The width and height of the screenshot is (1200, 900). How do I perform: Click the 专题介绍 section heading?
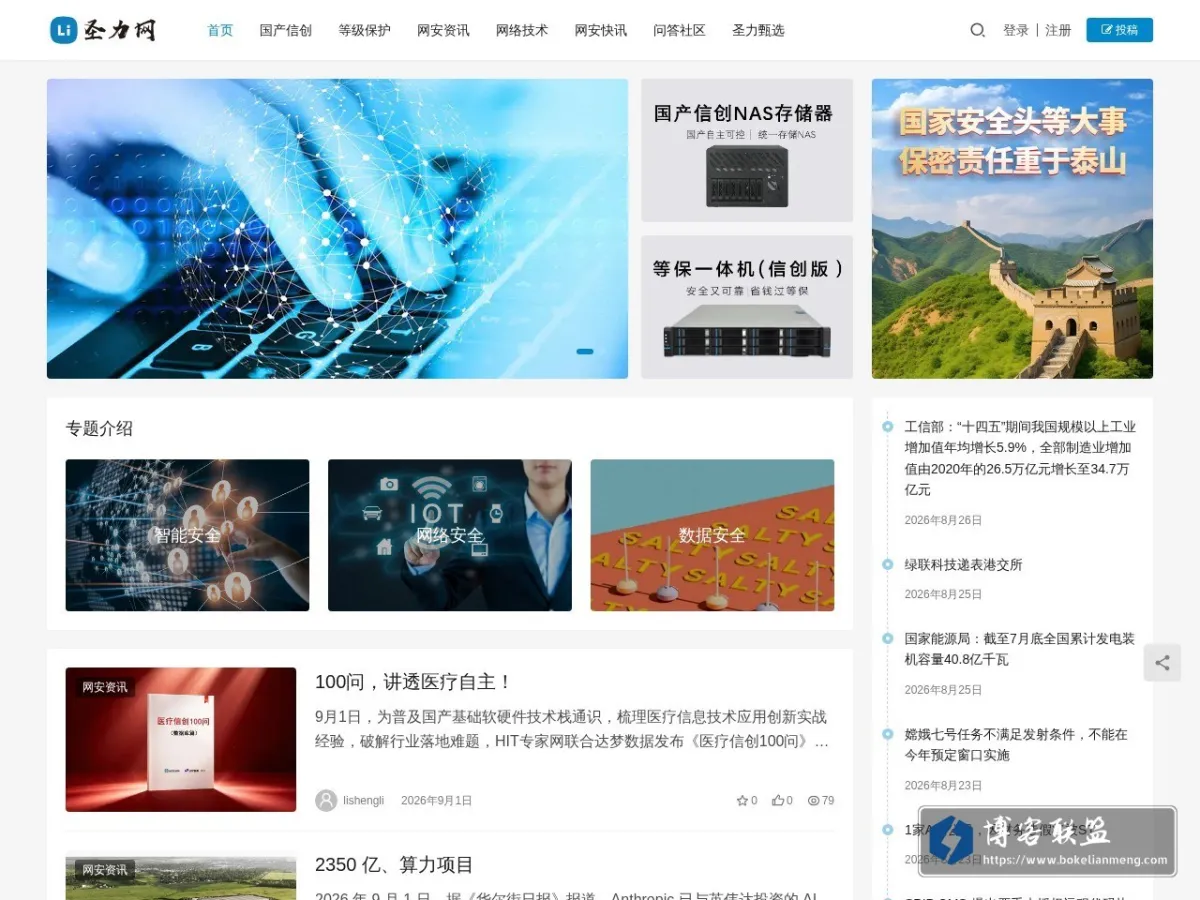pyautogui.click(x=99, y=428)
